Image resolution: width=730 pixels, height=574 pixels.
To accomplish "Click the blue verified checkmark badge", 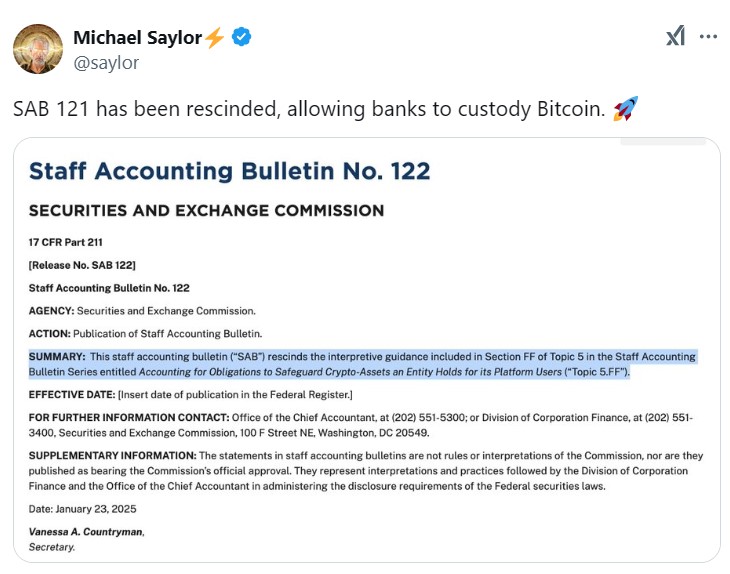I will click(x=241, y=38).
